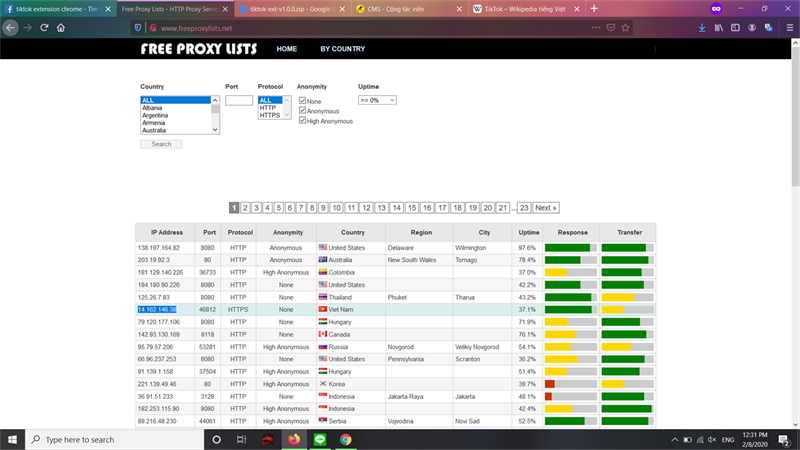The height and width of the screenshot is (450, 800).
Task: Toggle the High Anonymous checkbox
Action: [x=303, y=120]
